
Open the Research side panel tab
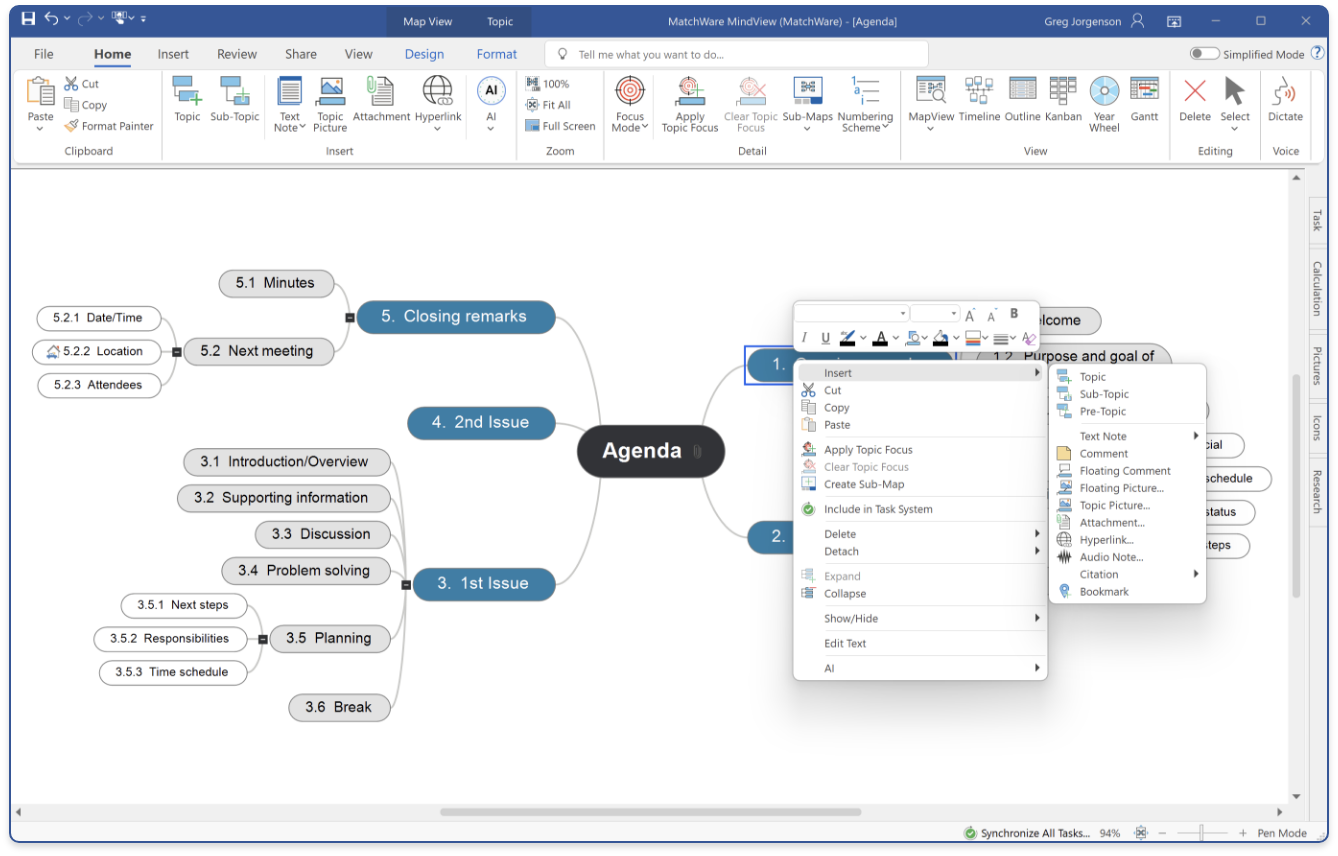point(1317,491)
